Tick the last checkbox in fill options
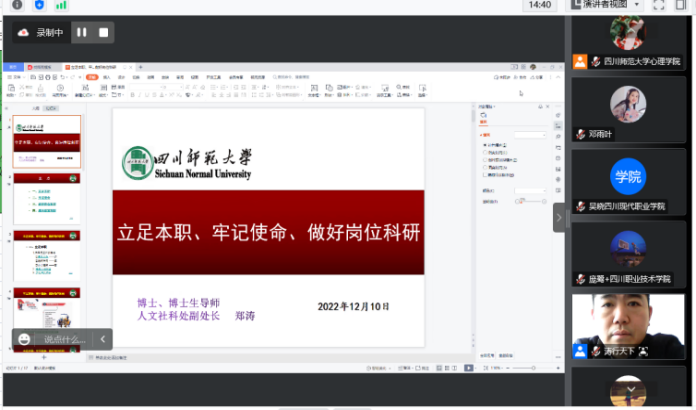Viewport: 696px width, 410px height. pyautogui.click(x=485, y=174)
